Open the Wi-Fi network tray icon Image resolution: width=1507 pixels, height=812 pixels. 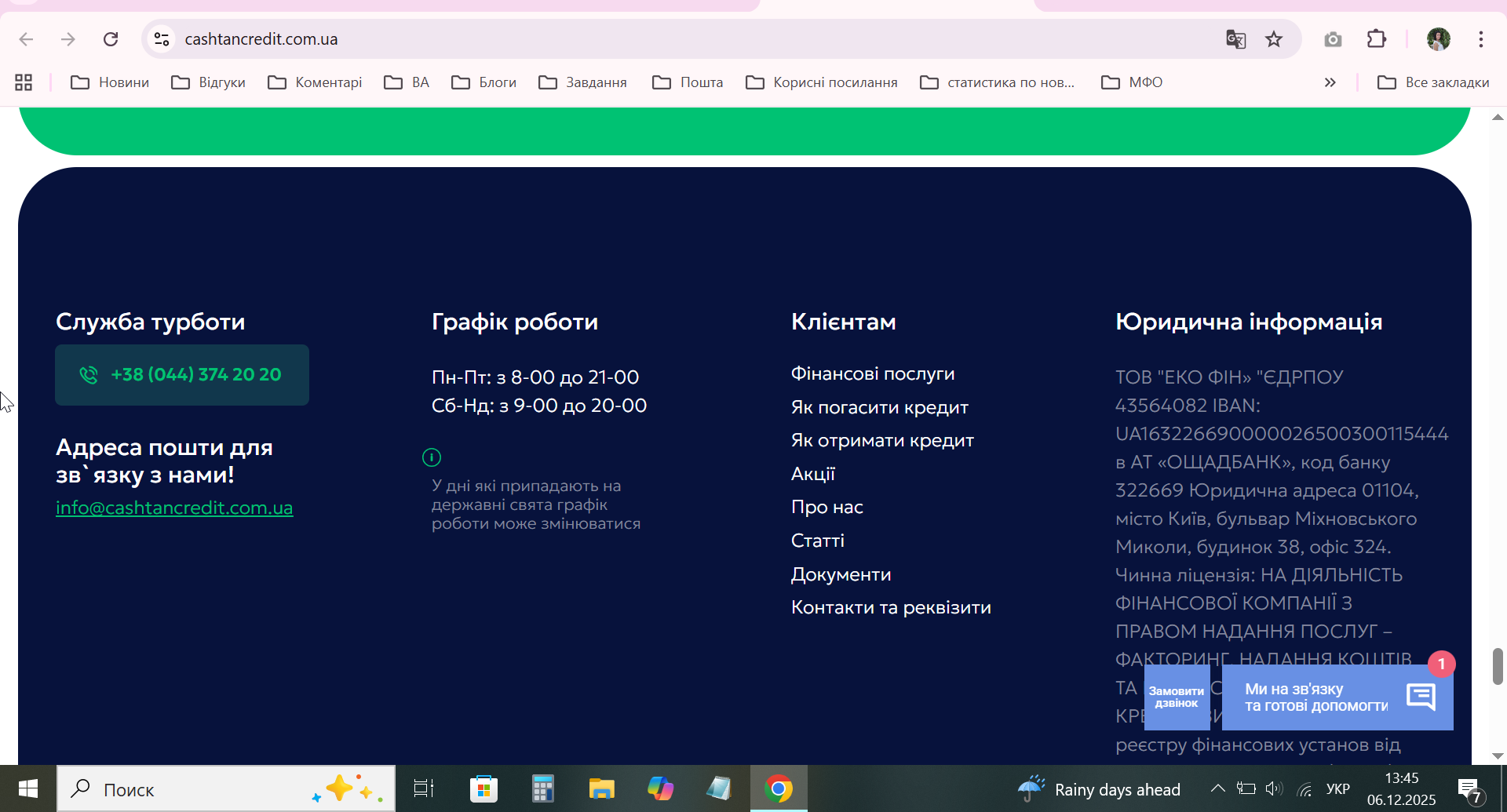point(1305,789)
